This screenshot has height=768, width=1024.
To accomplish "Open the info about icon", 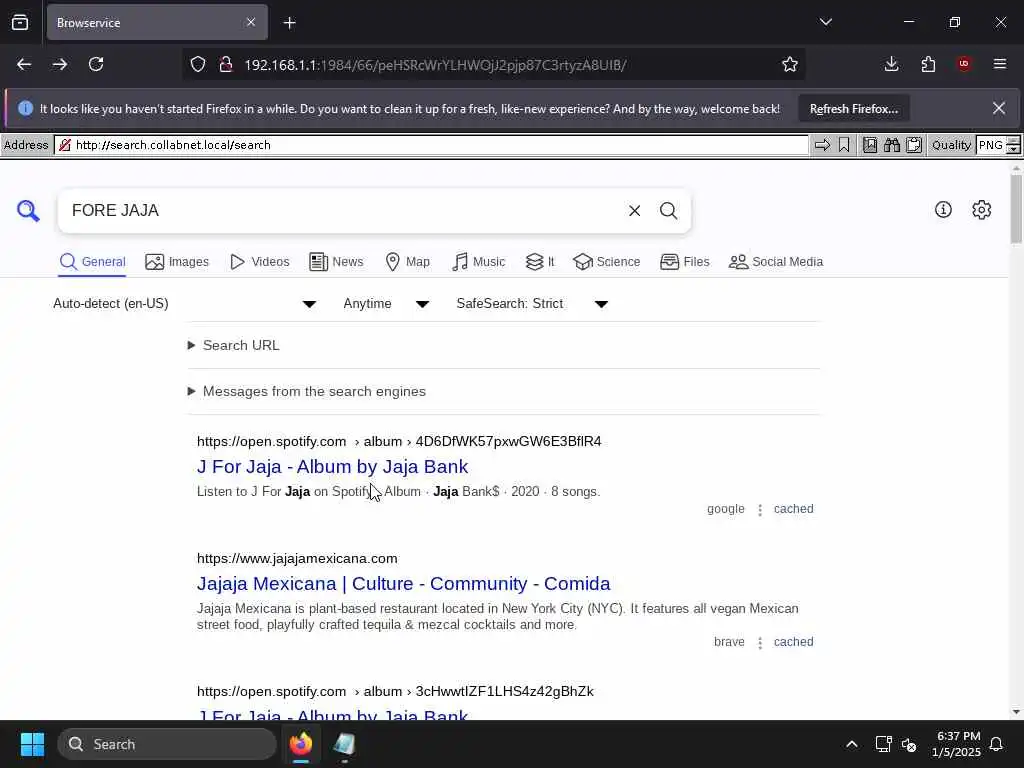I will (943, 210).
